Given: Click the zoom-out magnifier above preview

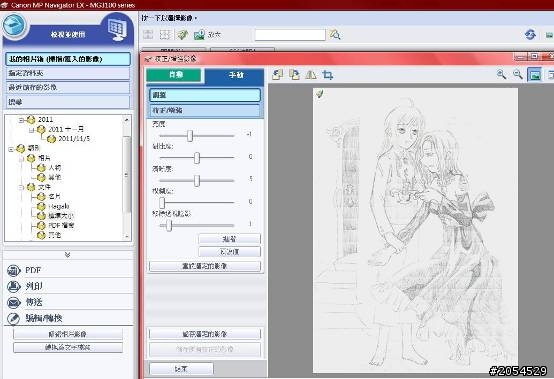Looking at the screenshot, I should pyautogui.click(x=518, y=75).
